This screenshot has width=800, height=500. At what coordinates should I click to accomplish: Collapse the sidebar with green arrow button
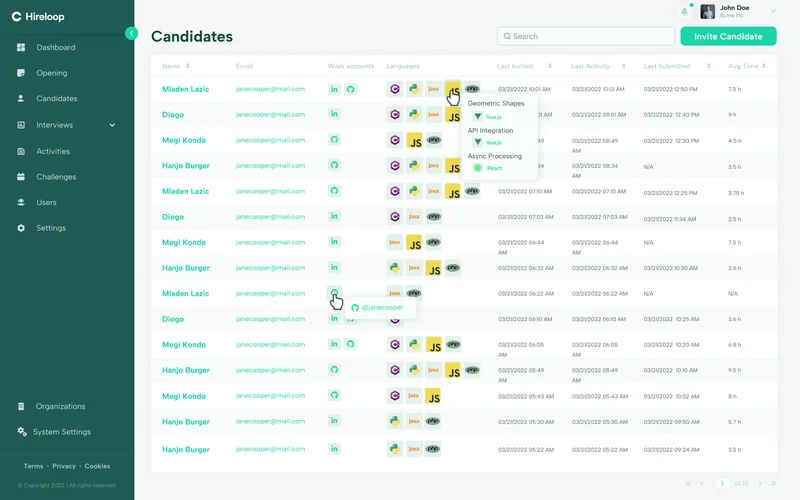131,33
